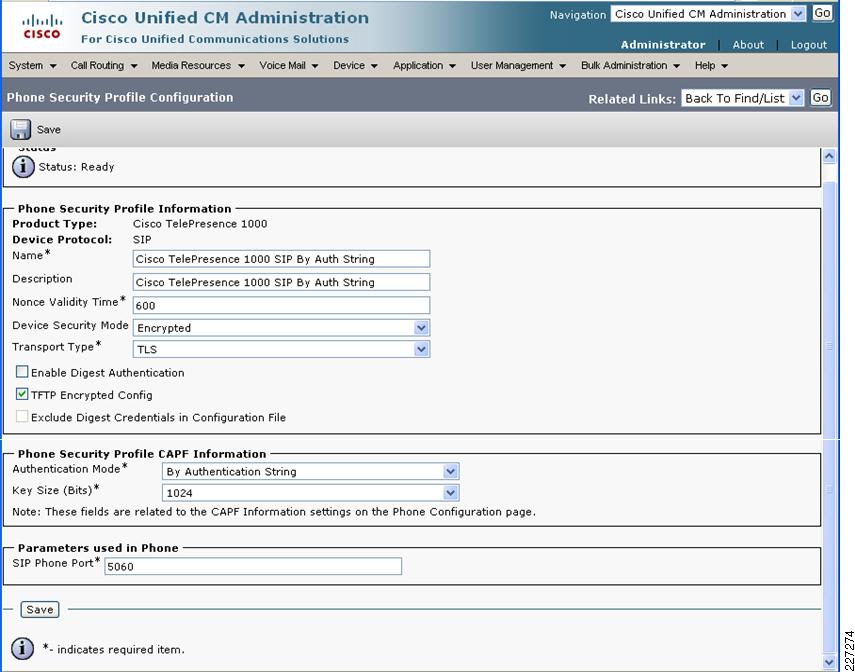Viewport: 855px width, 672px height.
Task: Open the About link
Action: coord(748,45)
